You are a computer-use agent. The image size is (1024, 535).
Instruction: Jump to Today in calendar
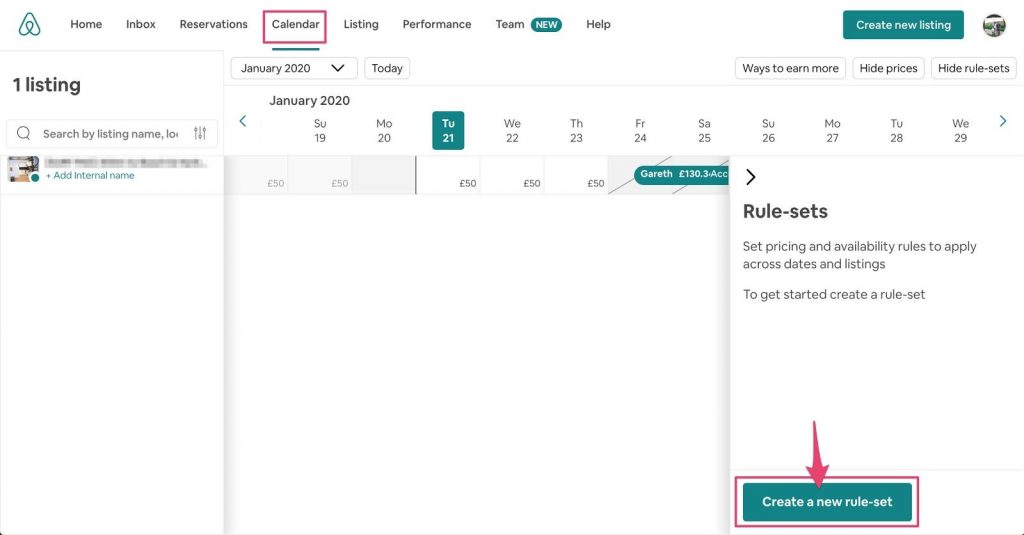(387, 68)
